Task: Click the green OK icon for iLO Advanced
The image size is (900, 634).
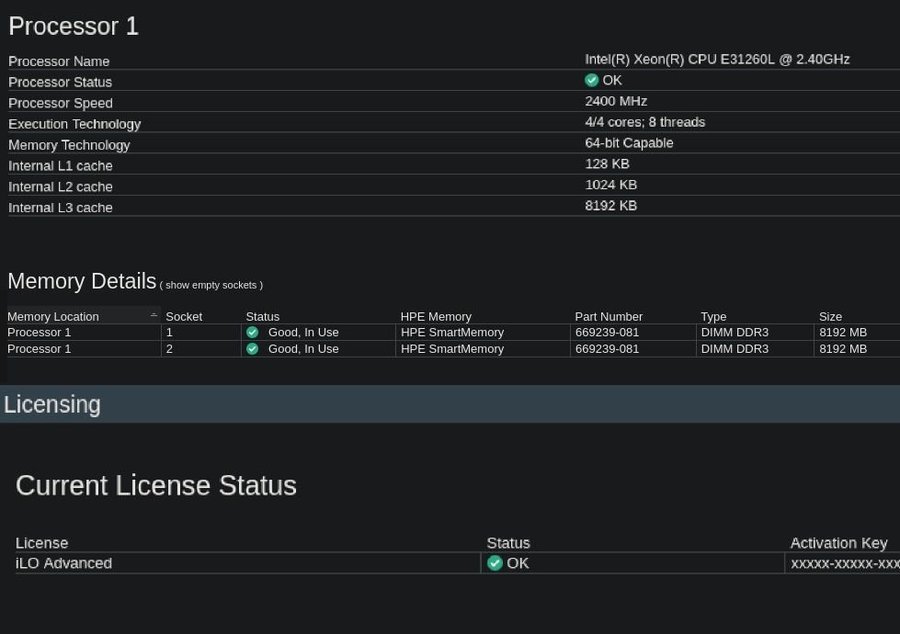Action: [x=494, y=563]
